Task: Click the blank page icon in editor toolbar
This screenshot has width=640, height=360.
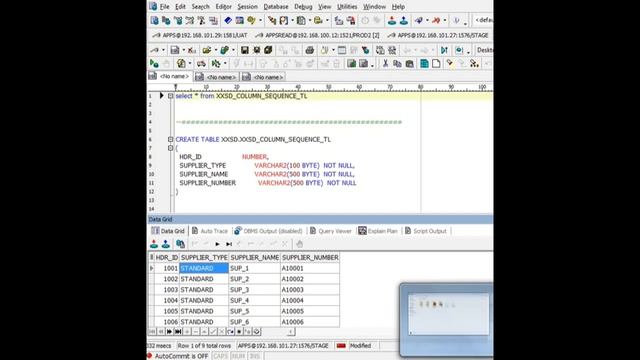Action: coord(436,63)
